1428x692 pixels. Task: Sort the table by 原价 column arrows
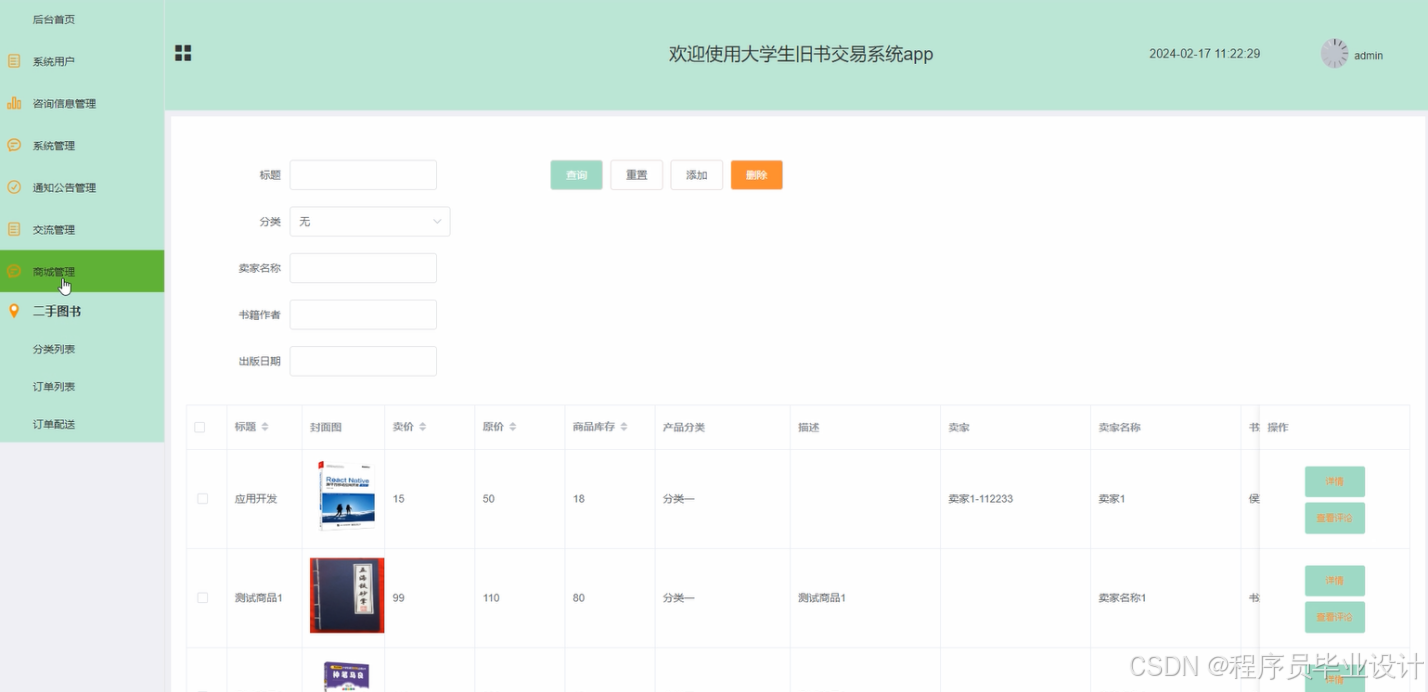point(513,427)
